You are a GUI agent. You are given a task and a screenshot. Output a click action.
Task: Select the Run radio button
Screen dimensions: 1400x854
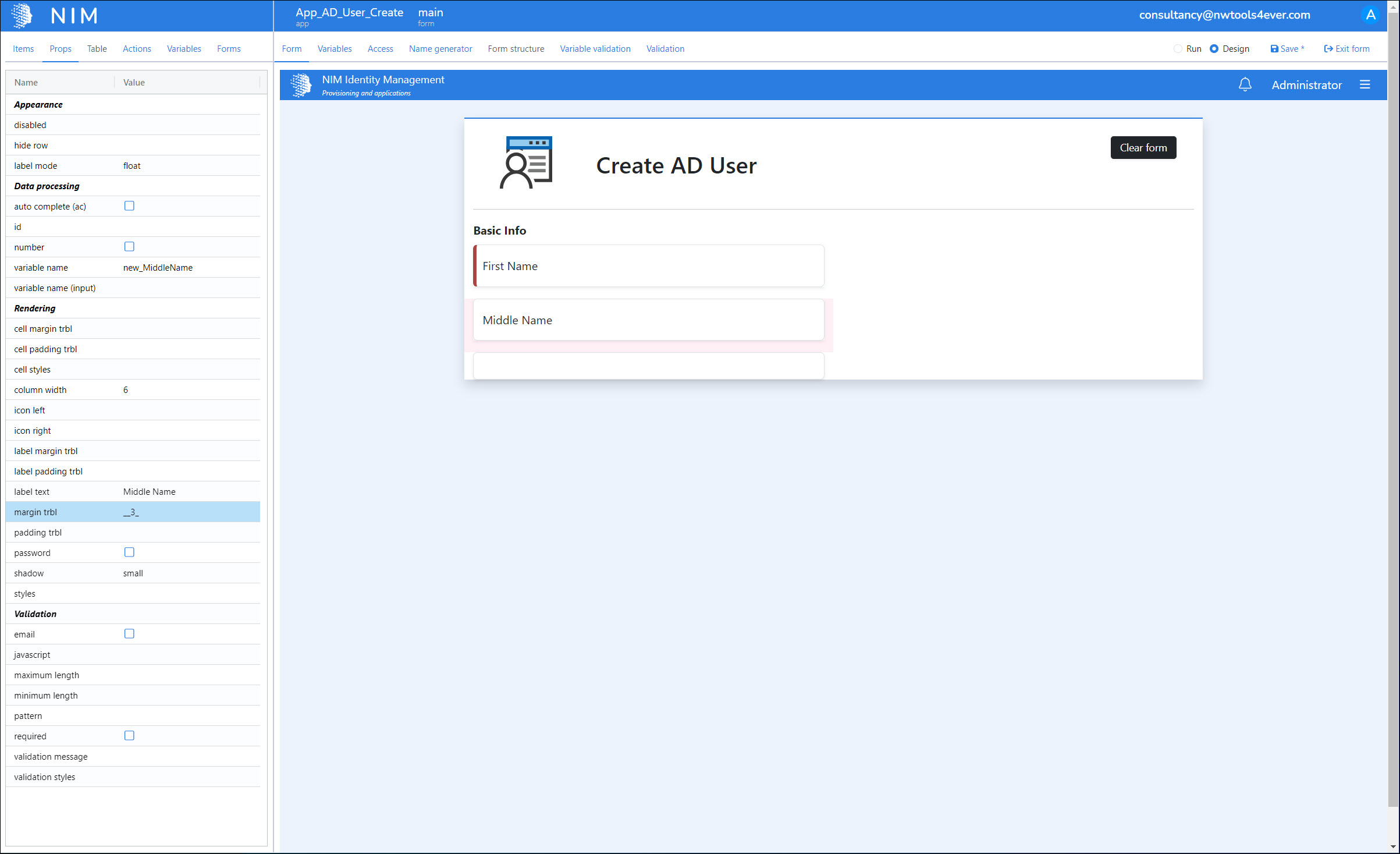point(1178,49)
